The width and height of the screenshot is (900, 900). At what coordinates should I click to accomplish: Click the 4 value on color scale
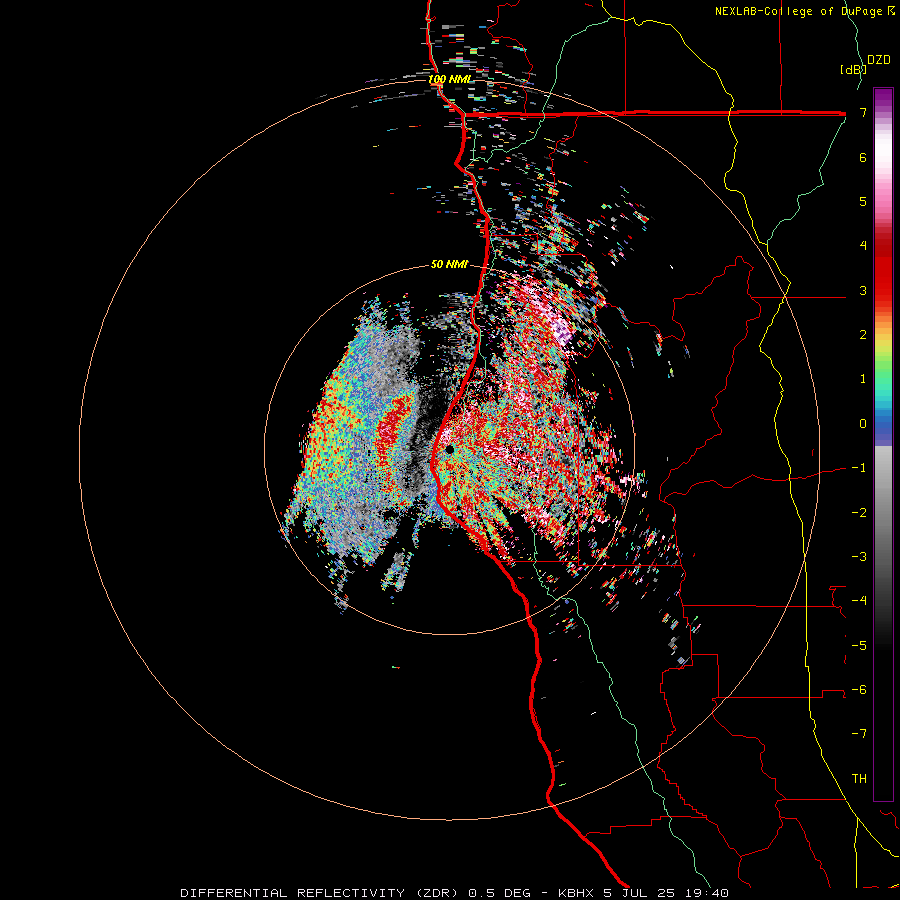863,246
